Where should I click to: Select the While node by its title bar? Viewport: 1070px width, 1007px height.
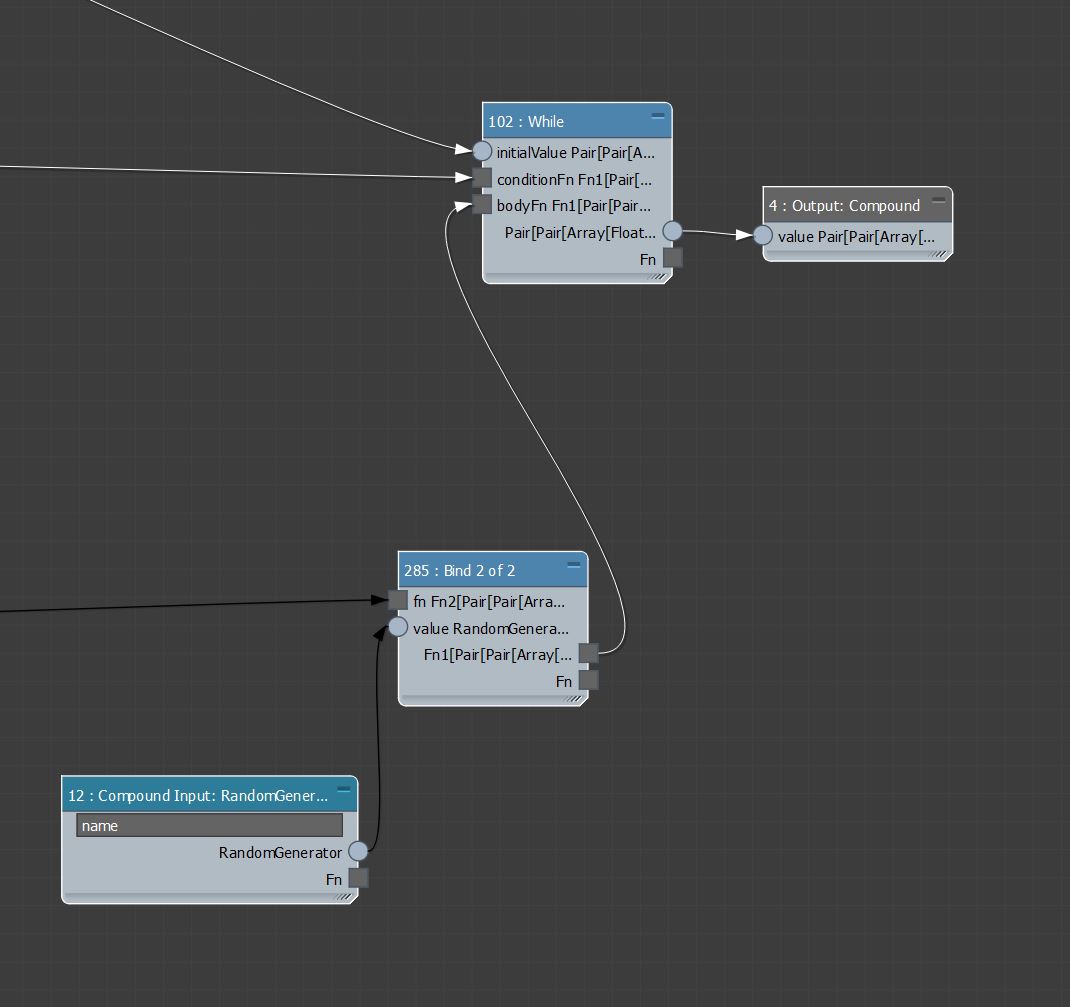click(x=560, y=120)
